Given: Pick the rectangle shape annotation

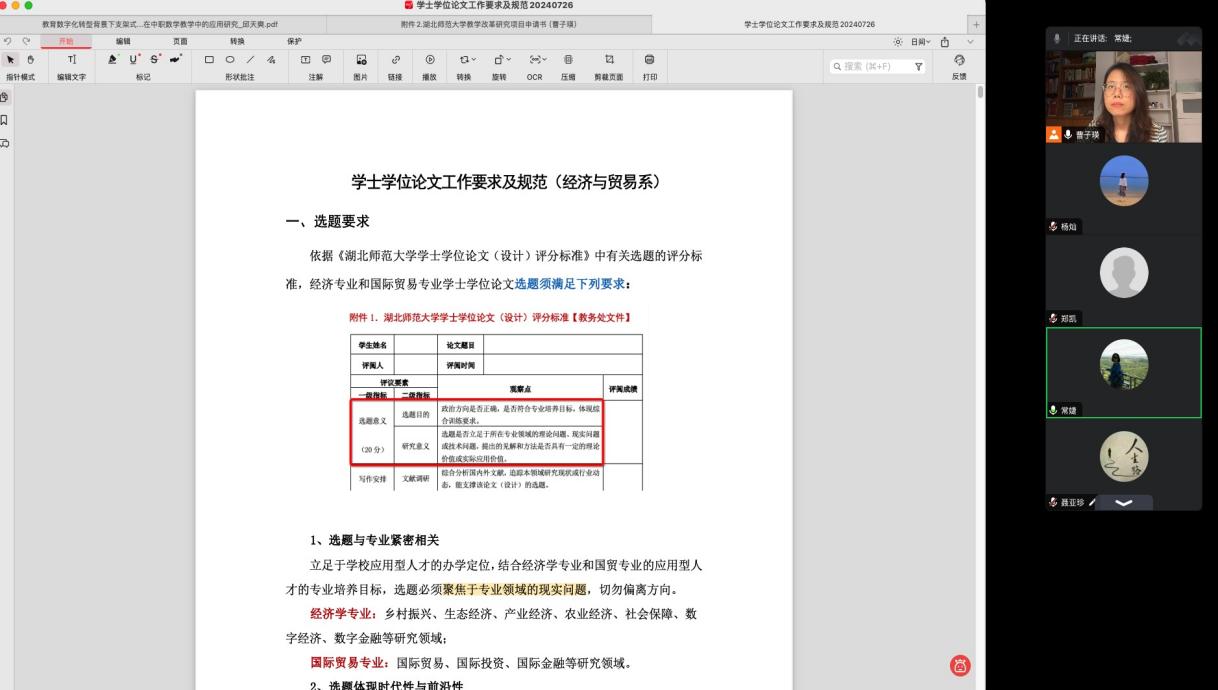Looking at the screenshot, I should (x=209, y=60).
